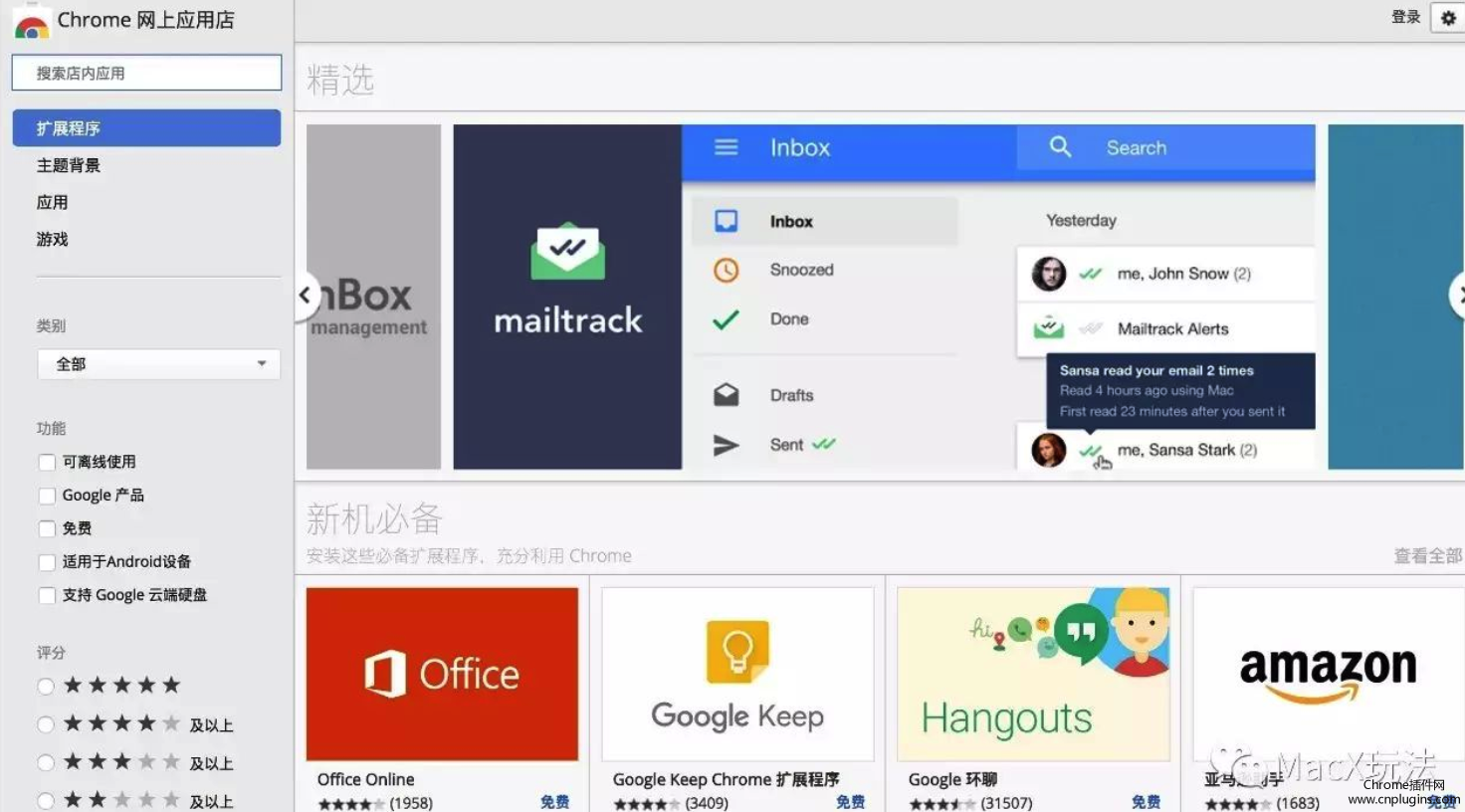Screen dimensions: 1465x812
Task: Go to previous featured slide arrow
Action: click(307, 295)
